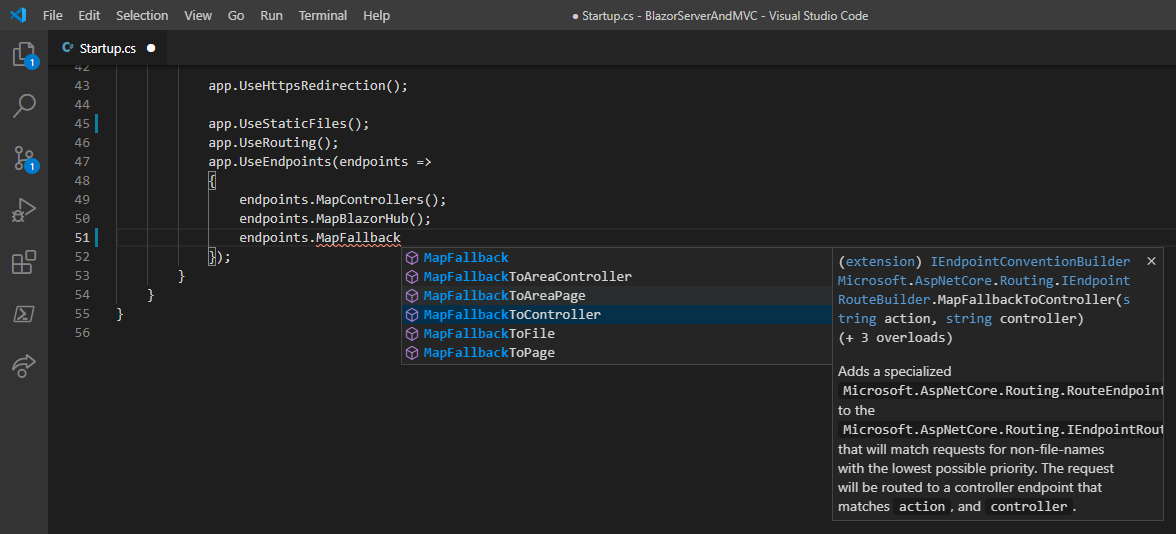Click the method icon beside MapFallbackToPage
The image size is (1176, 534).
click(412, 352)
